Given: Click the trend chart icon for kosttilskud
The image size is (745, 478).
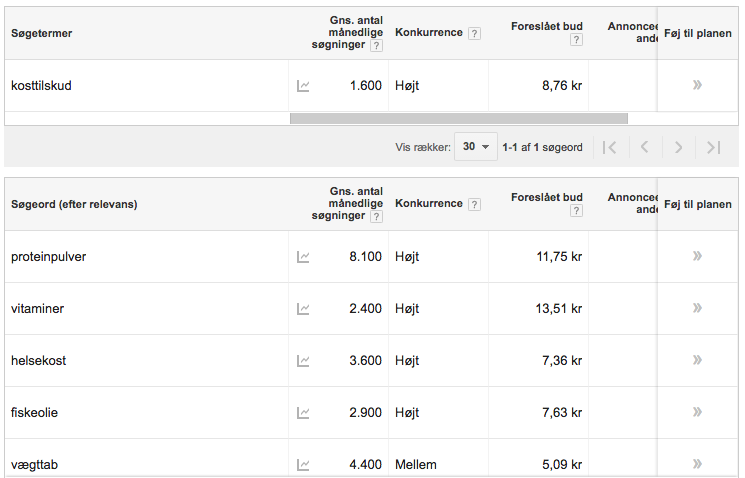Looking at the screenshot, I should [x=303, y=86].
